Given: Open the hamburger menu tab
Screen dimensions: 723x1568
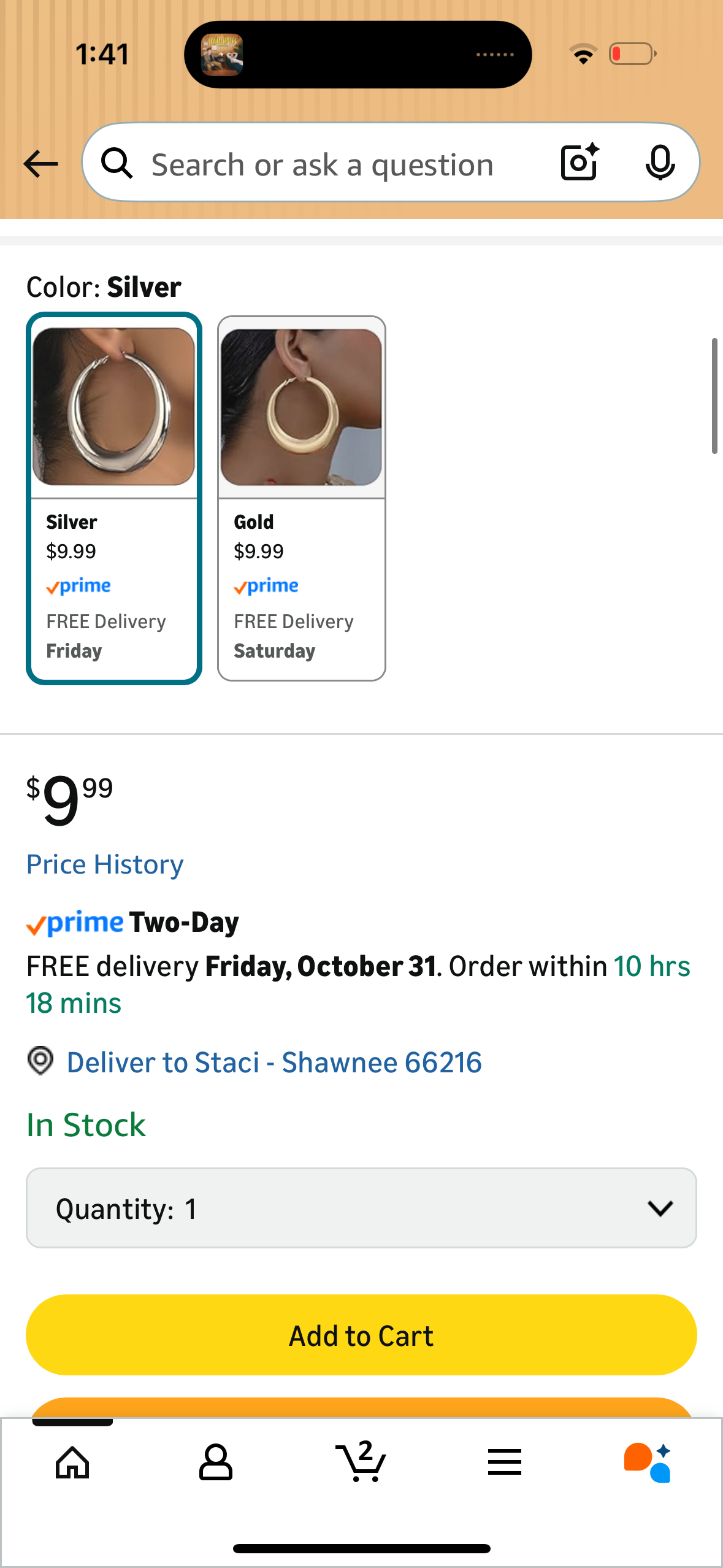Looking at the screenshot, I should [x=505, y=1462].
